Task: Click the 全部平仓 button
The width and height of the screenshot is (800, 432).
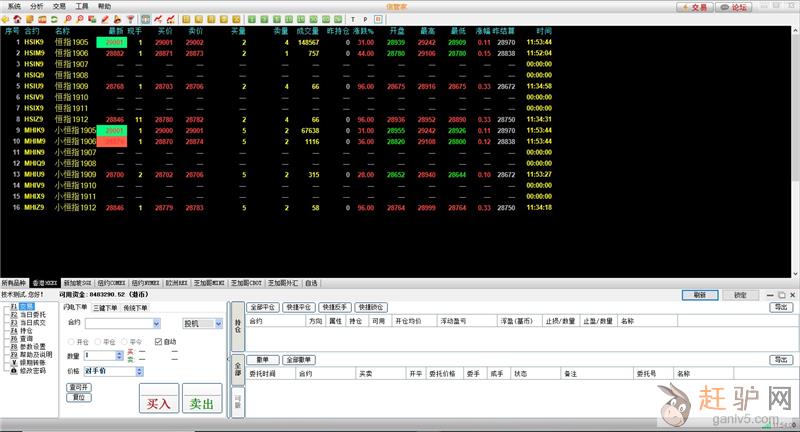Action: click(x=263, y=307)
